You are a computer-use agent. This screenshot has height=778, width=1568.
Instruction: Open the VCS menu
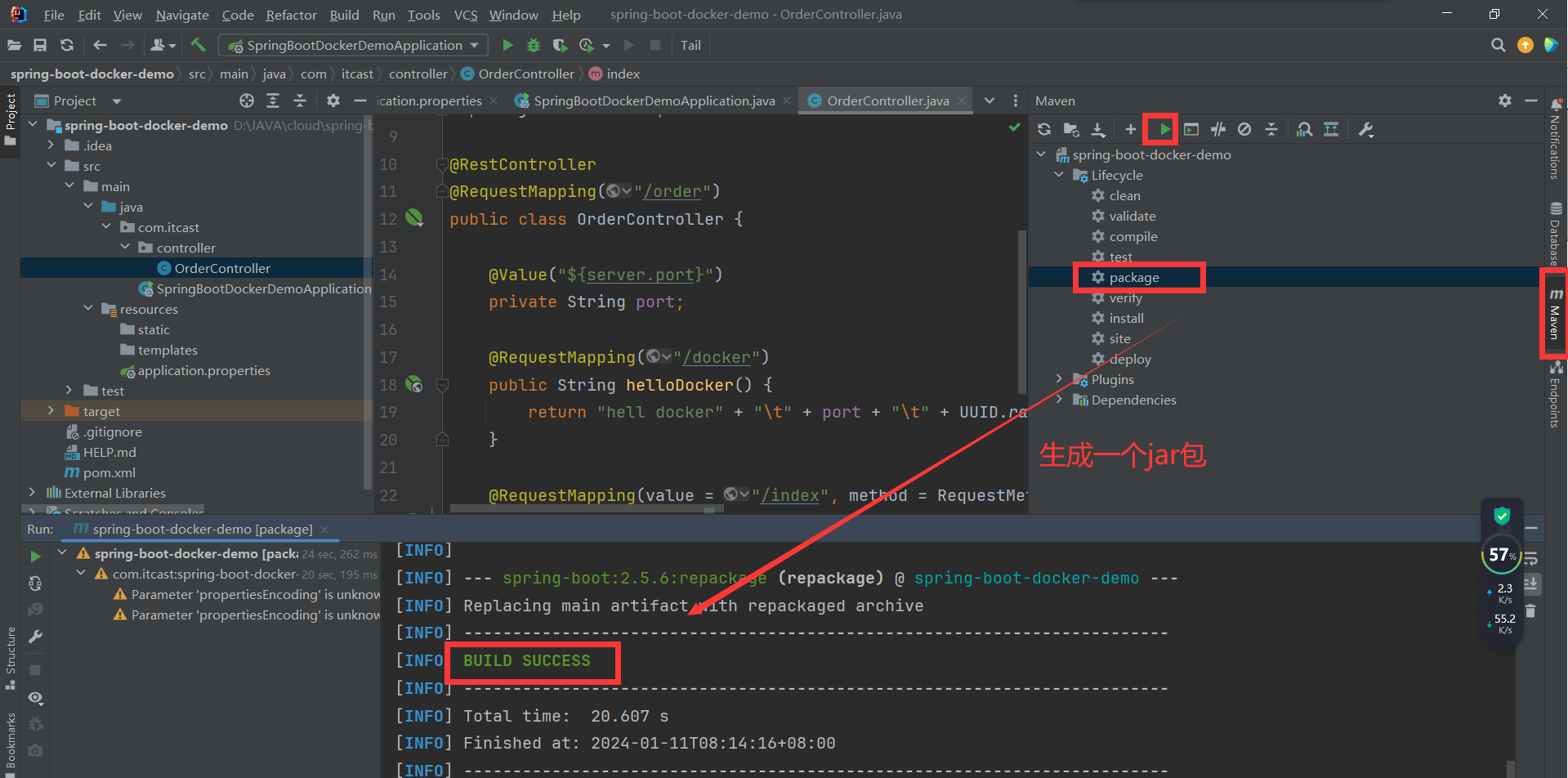[466, 15]
